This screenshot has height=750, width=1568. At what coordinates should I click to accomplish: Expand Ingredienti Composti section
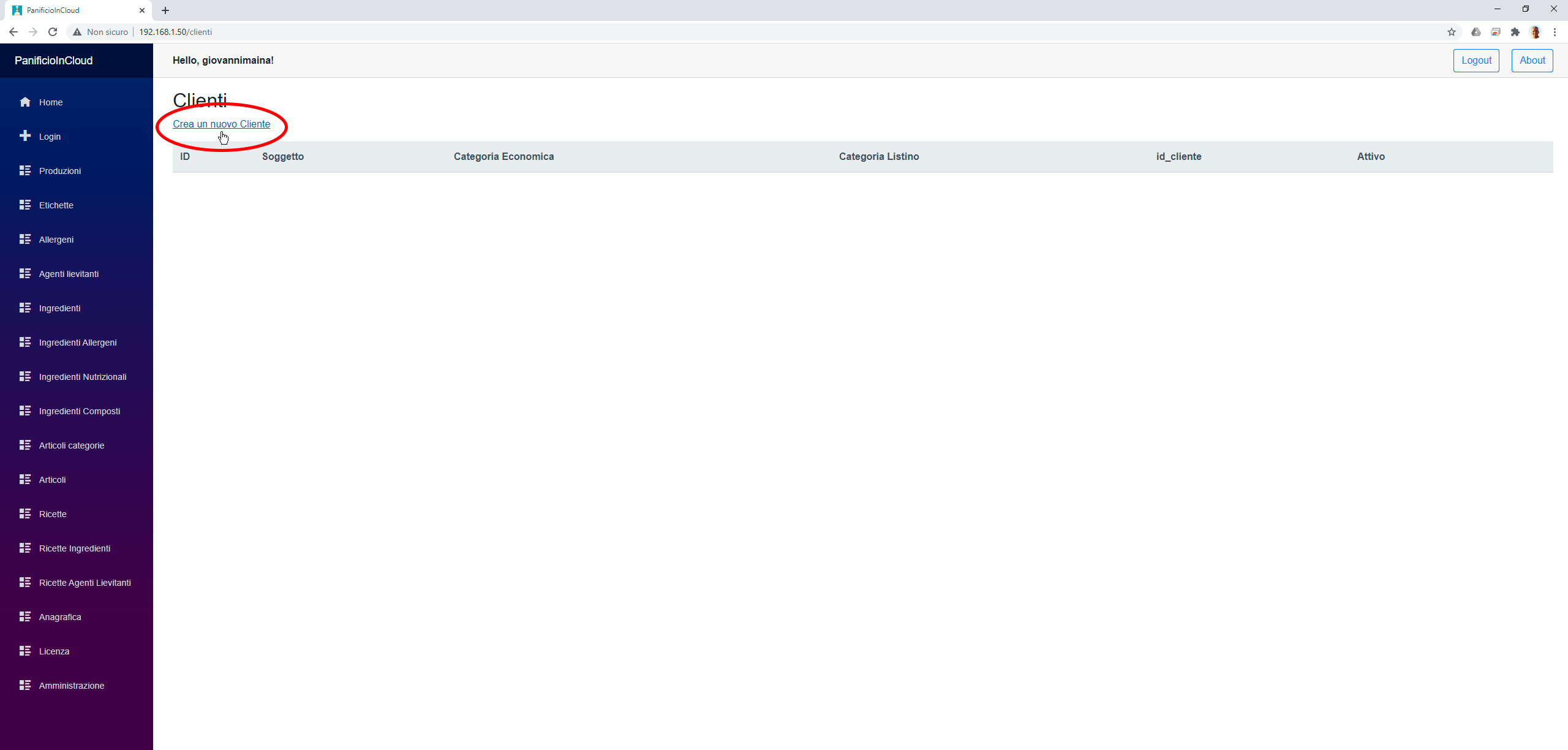click(79, 410)
